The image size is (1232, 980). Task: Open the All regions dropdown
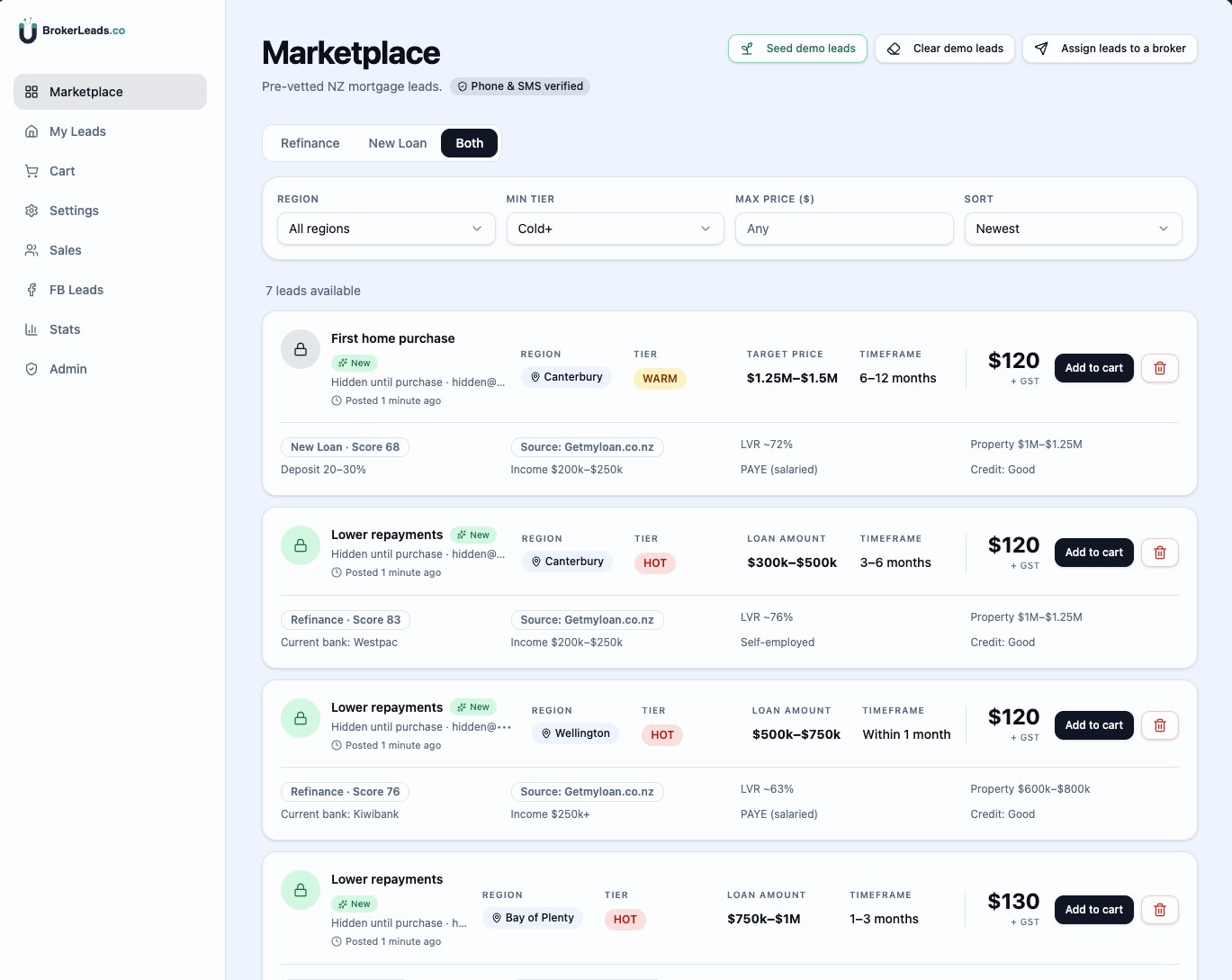[386, 229]
